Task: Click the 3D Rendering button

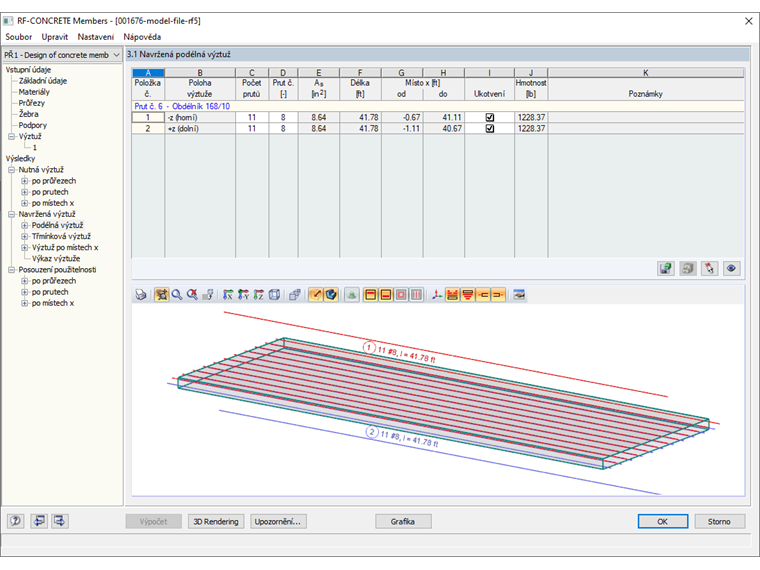Action: click(x=216, y=522)
